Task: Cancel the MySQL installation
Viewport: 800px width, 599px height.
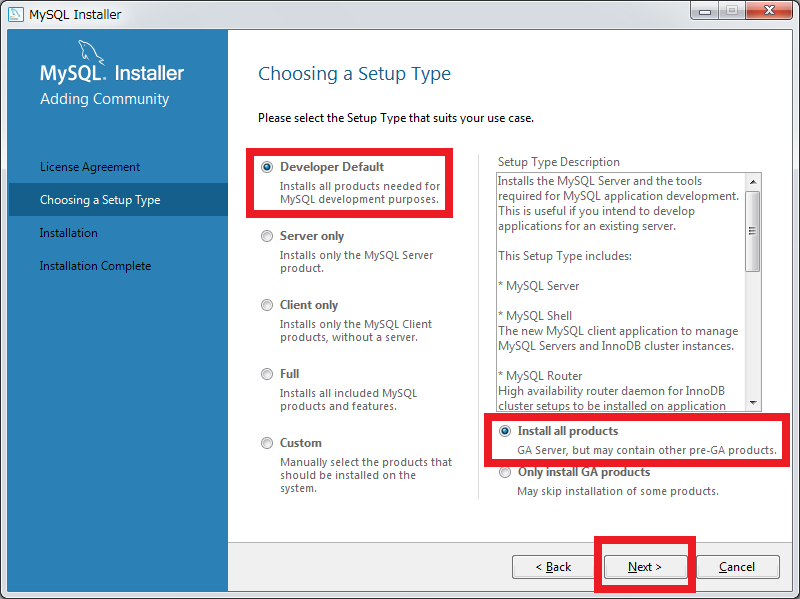Action: tap(737, 567)
